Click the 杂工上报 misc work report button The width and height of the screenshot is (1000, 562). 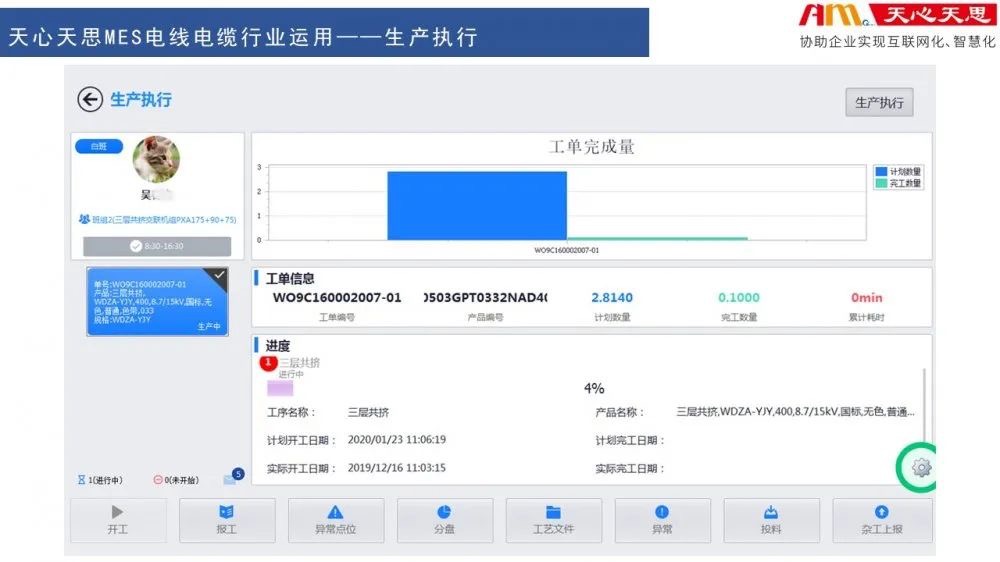pos(881,521)
